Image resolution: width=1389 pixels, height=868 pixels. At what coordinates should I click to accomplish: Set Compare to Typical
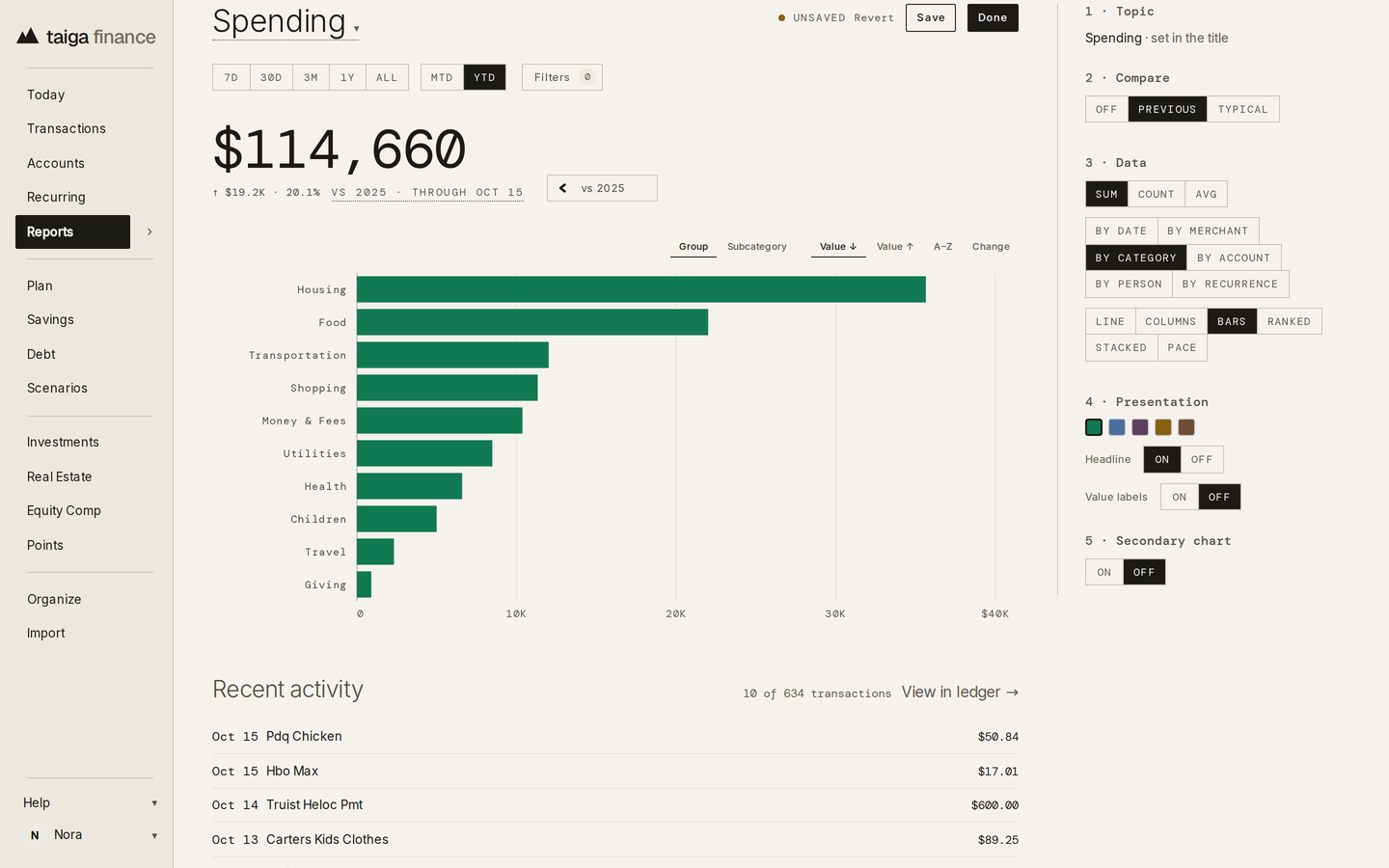(x=1243, y=109)
